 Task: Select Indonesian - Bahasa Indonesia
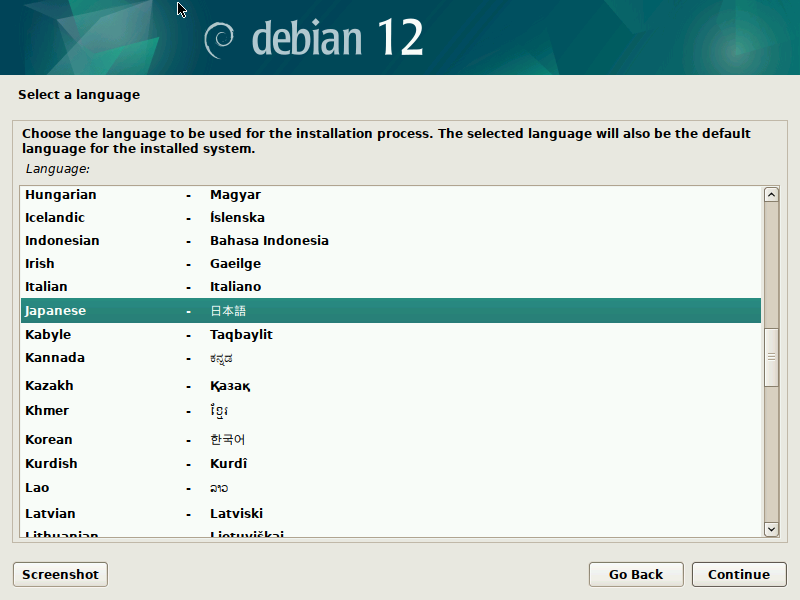391,241
